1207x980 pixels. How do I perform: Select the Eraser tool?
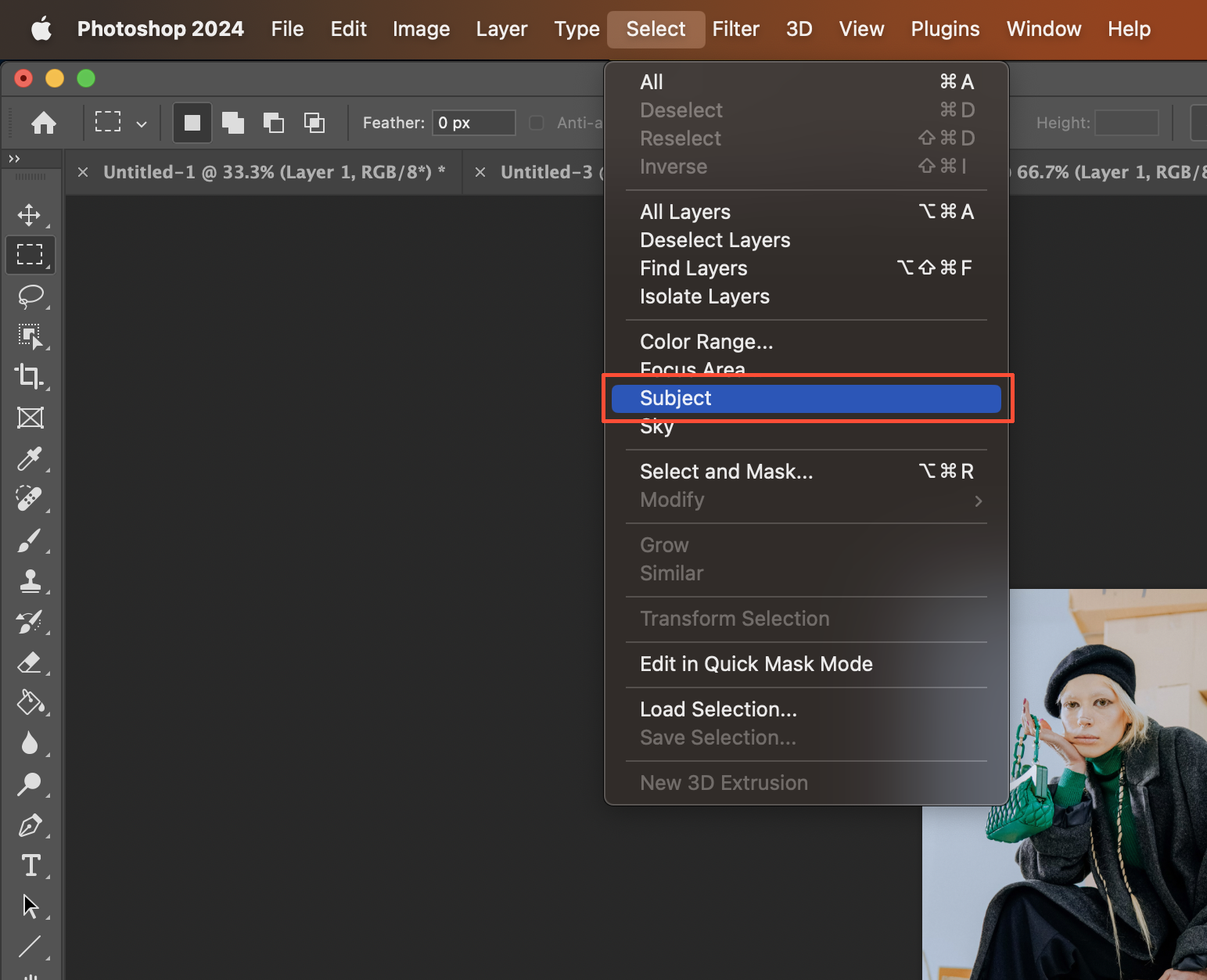[30, 662]
